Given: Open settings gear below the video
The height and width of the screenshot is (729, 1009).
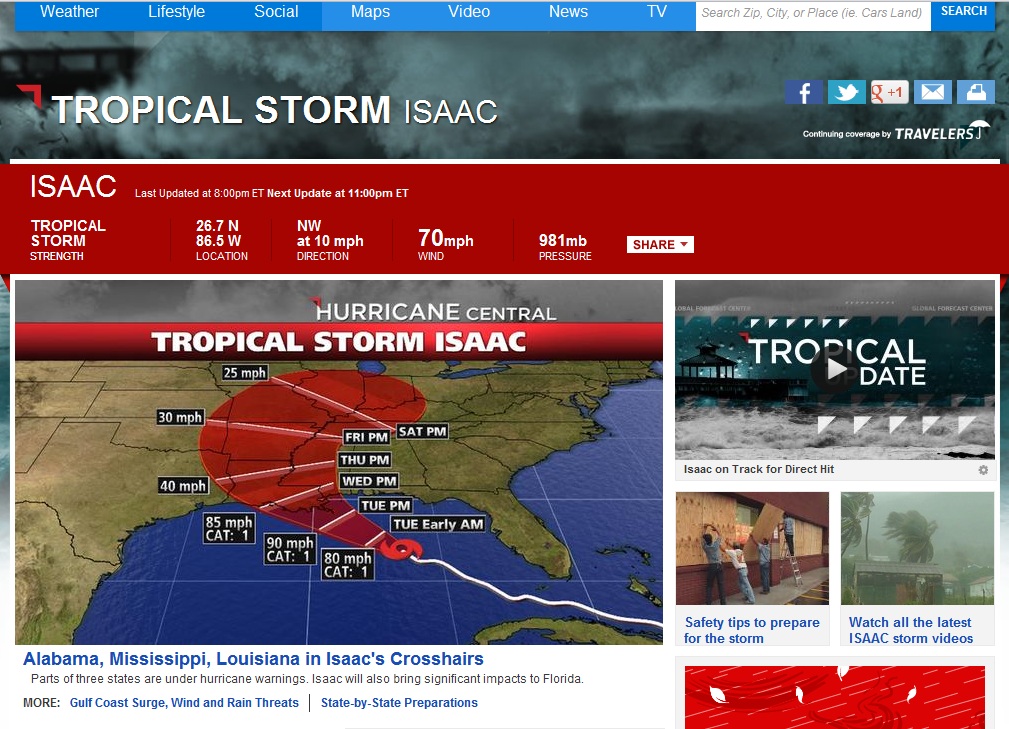Looking at the screenshot, I should (983, 470).
